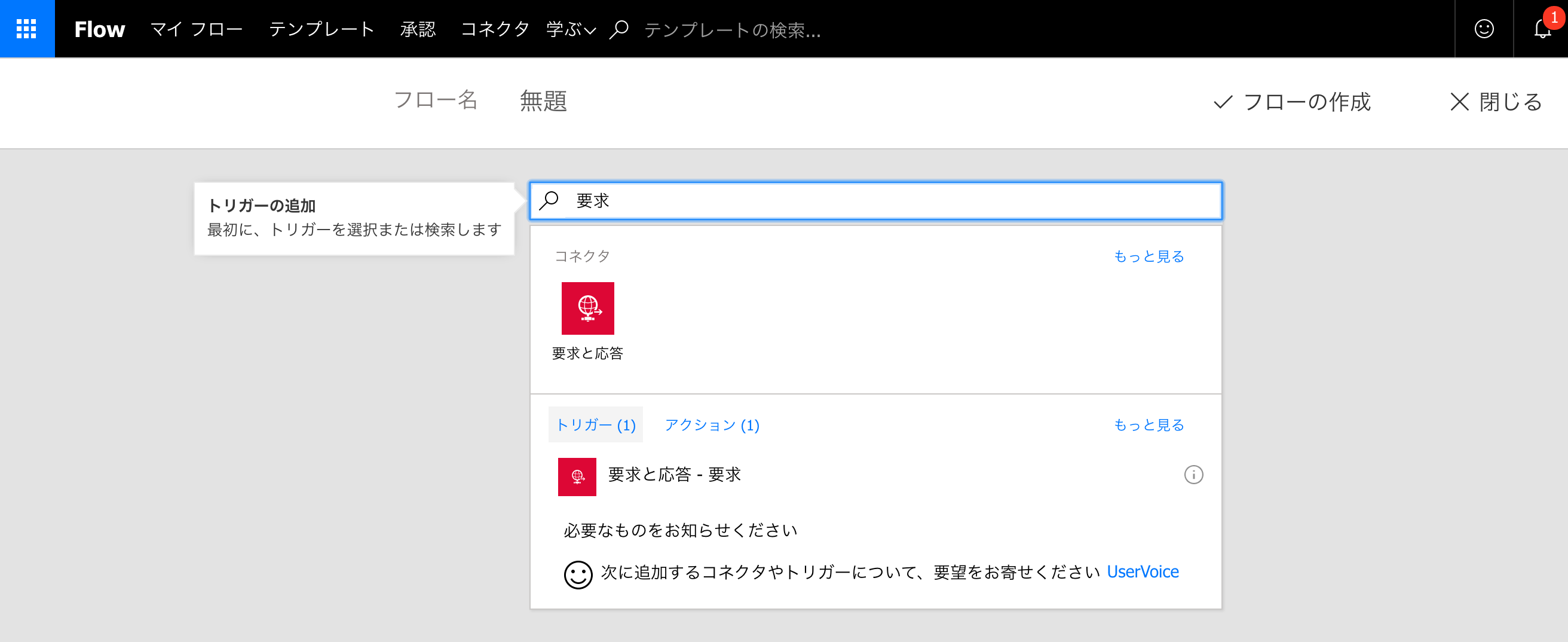Open the UserVoice link
Screen dimensions: 1568x642
pyautogui.click(x=1142, y=571)
